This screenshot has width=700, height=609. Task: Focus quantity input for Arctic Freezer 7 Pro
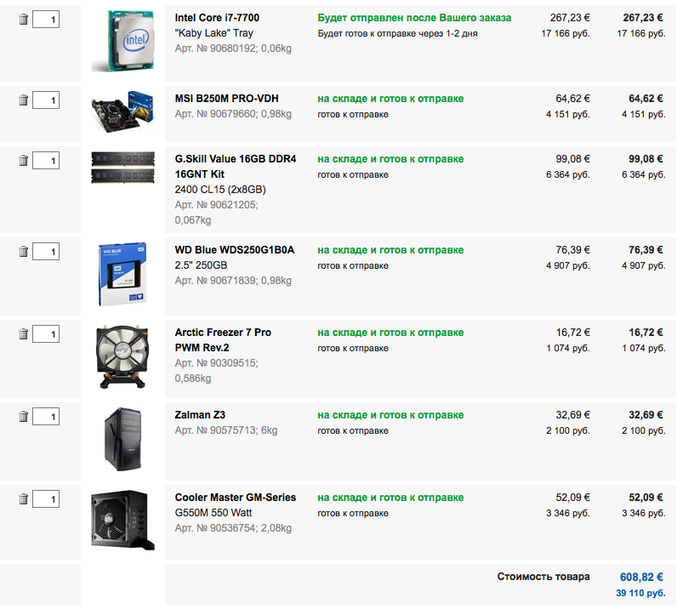[x=46, y=334]
